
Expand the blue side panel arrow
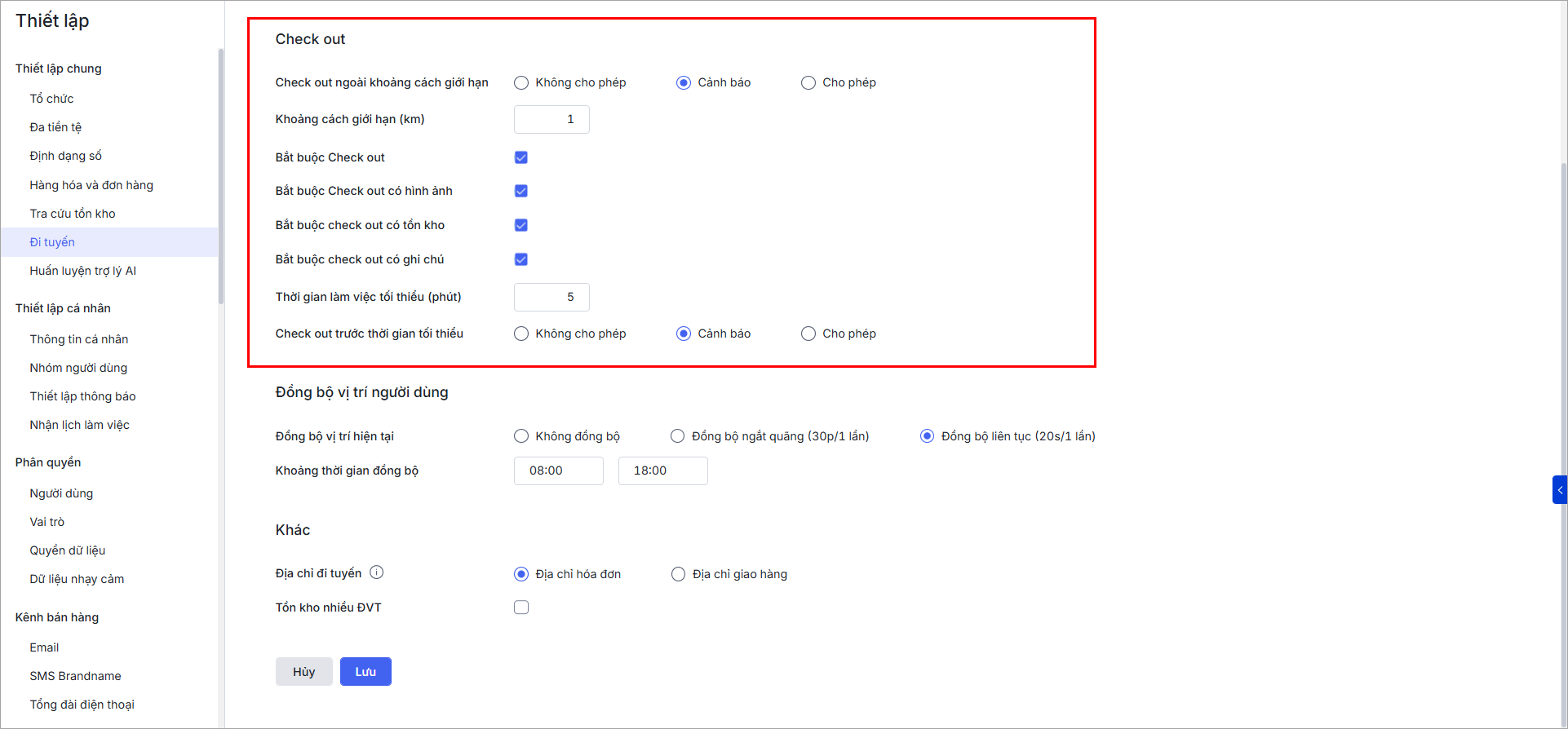pyautogui.click(x=1559, y=490)
